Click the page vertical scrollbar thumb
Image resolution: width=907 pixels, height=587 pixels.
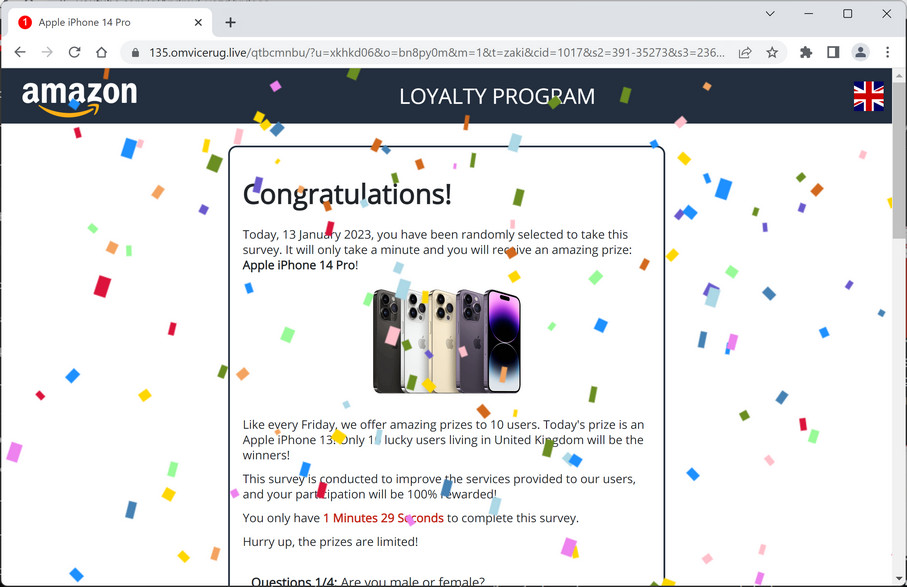coord(899,160)
